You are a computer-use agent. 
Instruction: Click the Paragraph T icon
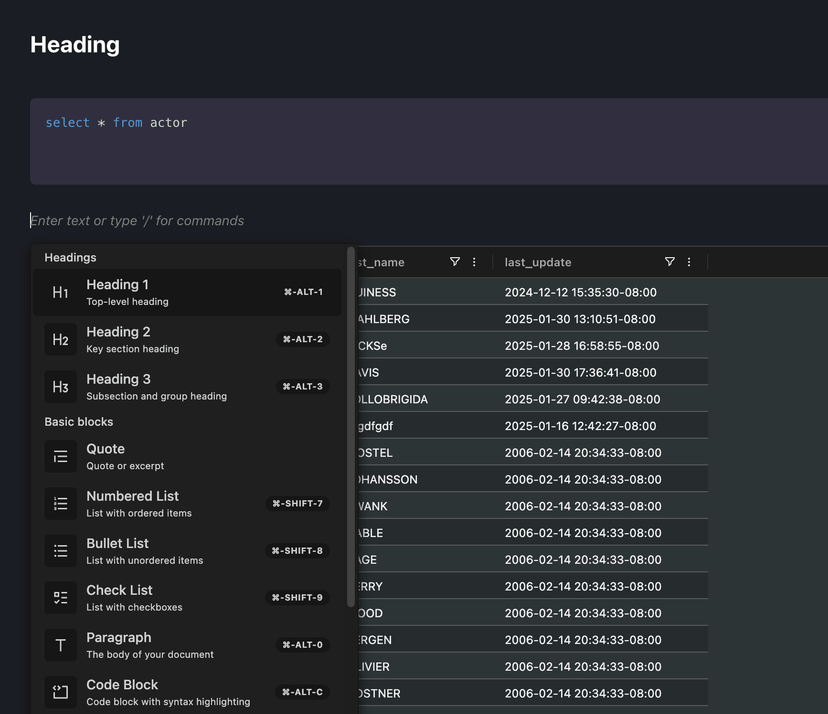click(60, 645)
